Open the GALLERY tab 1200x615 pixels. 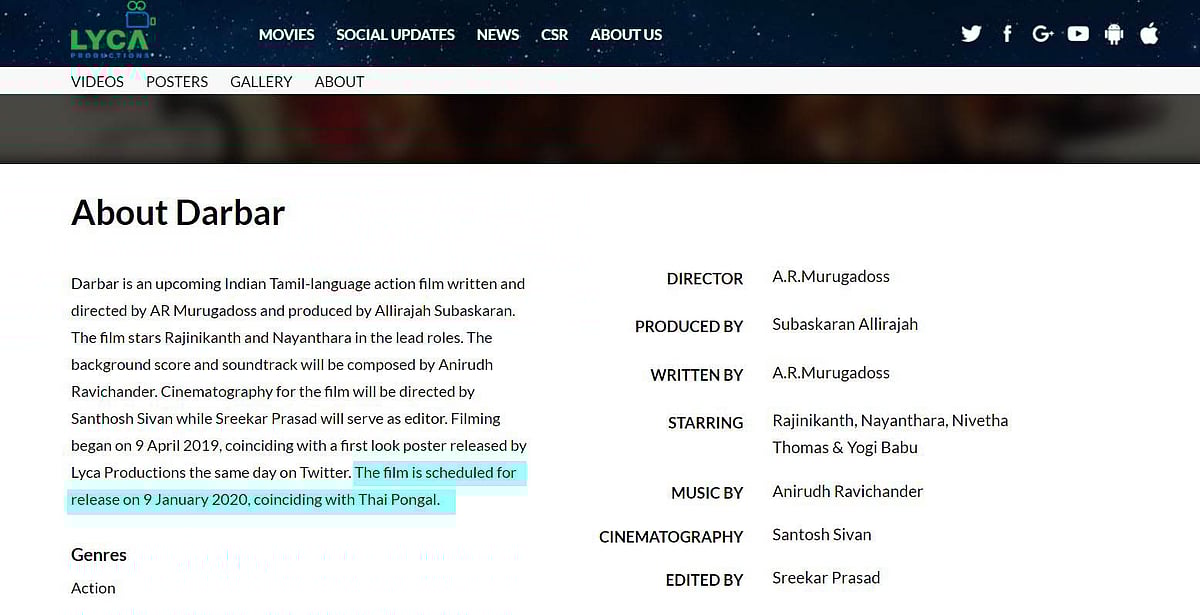(x=261, y=82)
